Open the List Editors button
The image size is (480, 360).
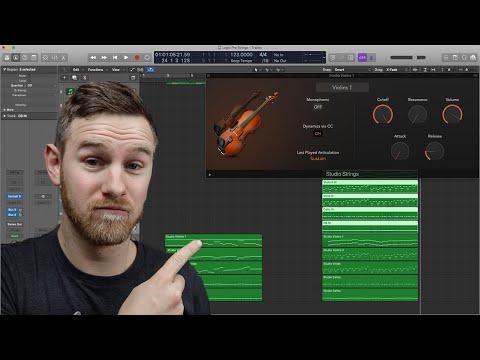tap(446, 58)
